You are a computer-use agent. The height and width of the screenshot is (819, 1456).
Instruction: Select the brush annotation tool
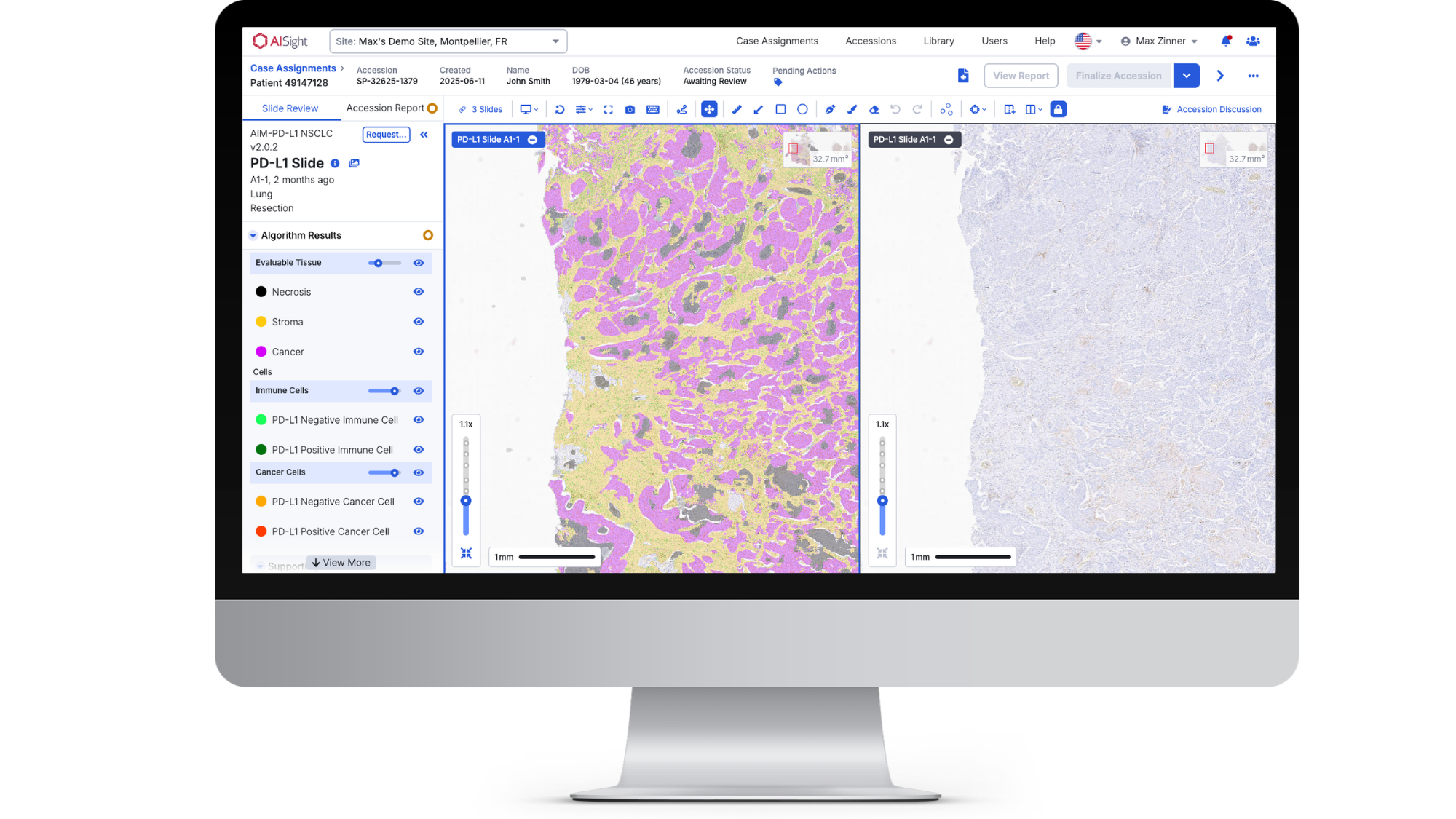[x=852, y=109]
